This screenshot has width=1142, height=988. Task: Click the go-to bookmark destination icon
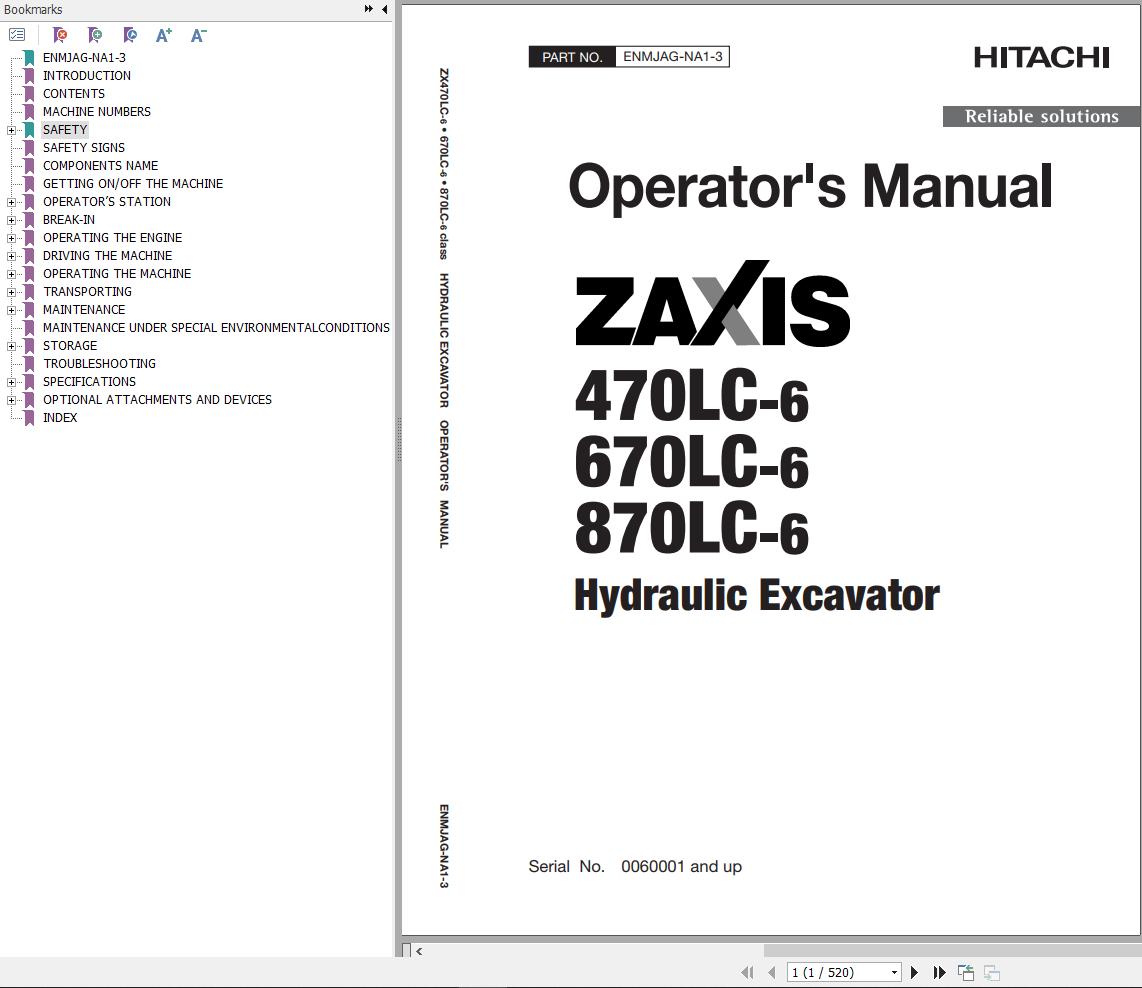[x=130, y=34]
